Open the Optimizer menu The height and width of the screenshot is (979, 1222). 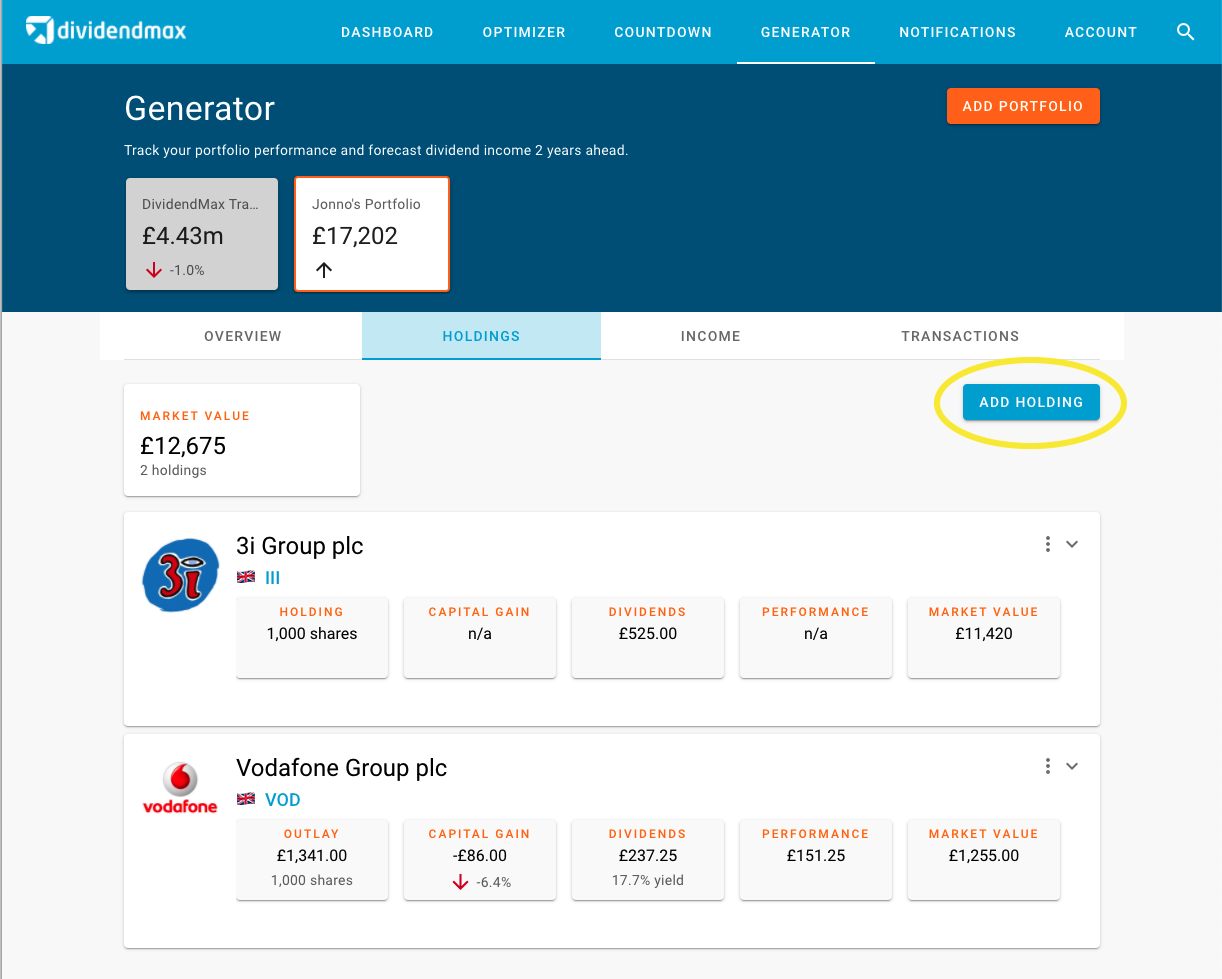tap(524, 32)
